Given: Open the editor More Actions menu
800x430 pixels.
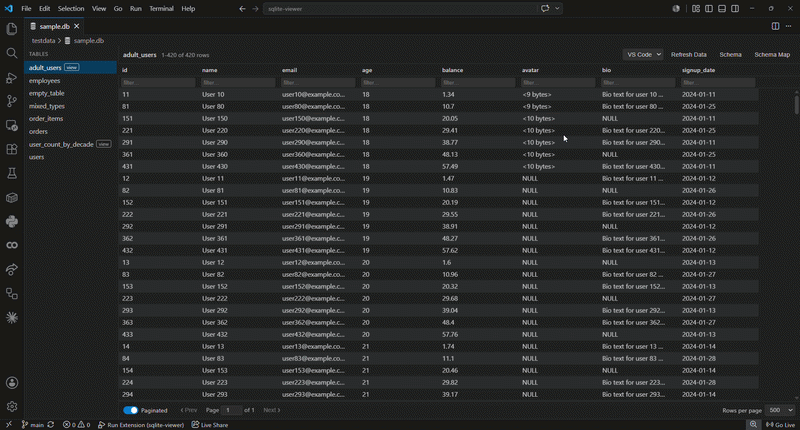Looking at the screenshot, I should (788, 26).
